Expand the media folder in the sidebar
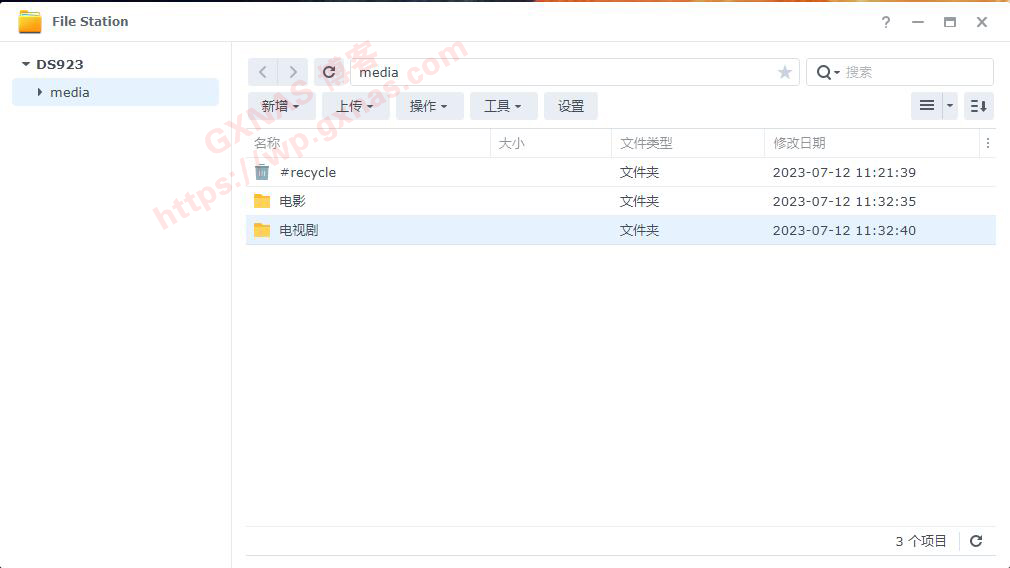This screenshot has height=568, width=1010. 39,92
